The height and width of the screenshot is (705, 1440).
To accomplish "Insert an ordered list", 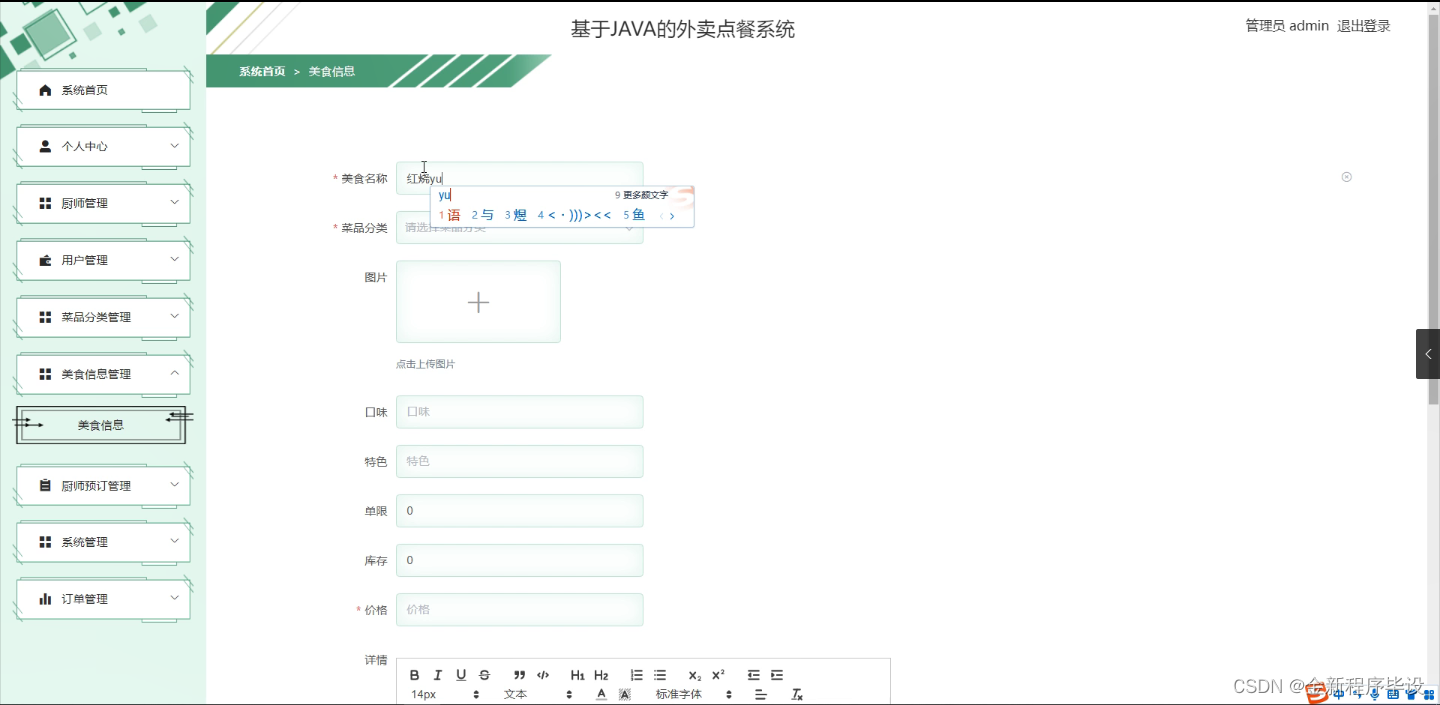I will point(635,675).
